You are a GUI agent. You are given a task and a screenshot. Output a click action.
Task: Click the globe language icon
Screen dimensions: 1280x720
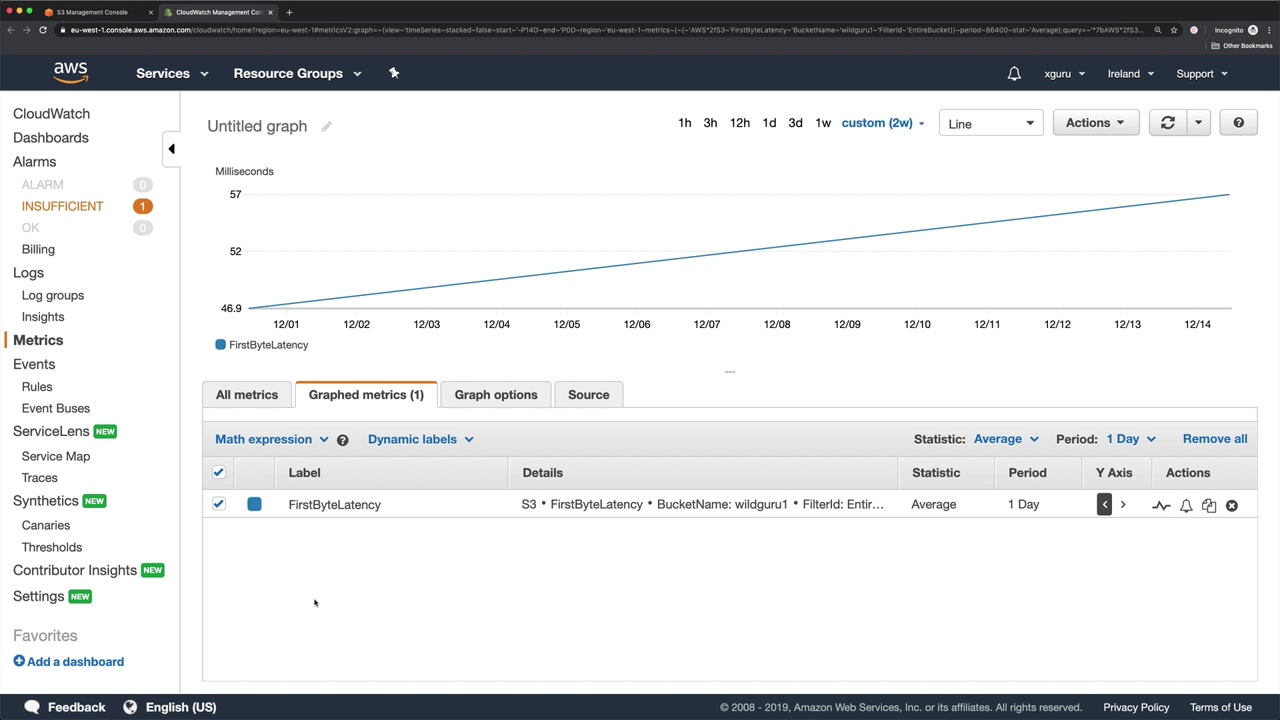(x=130, y=707)
